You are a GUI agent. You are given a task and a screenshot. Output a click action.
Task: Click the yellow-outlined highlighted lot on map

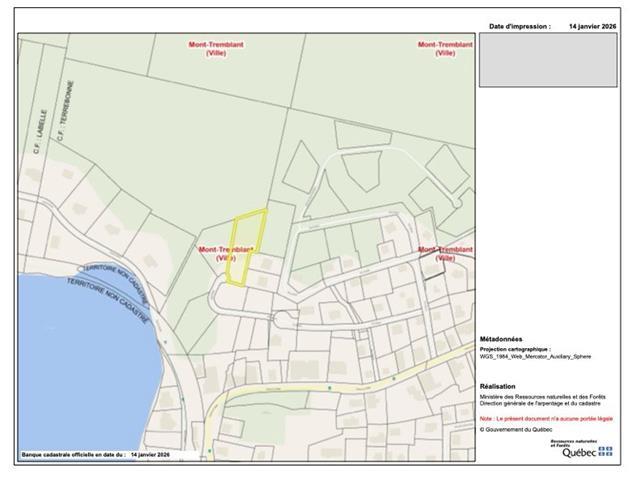click(244, 245)
